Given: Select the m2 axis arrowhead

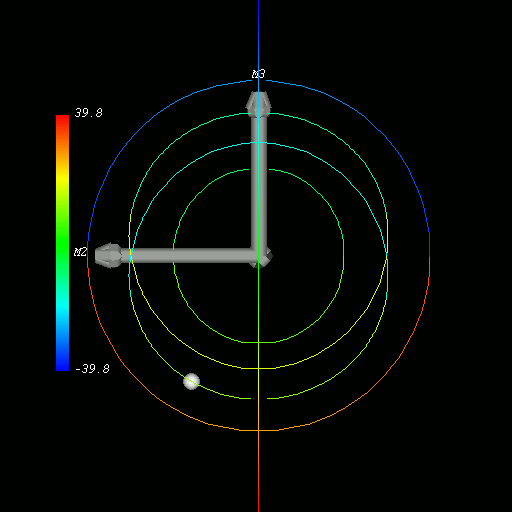Looking at the screenshot, I should tap(108, 255).
